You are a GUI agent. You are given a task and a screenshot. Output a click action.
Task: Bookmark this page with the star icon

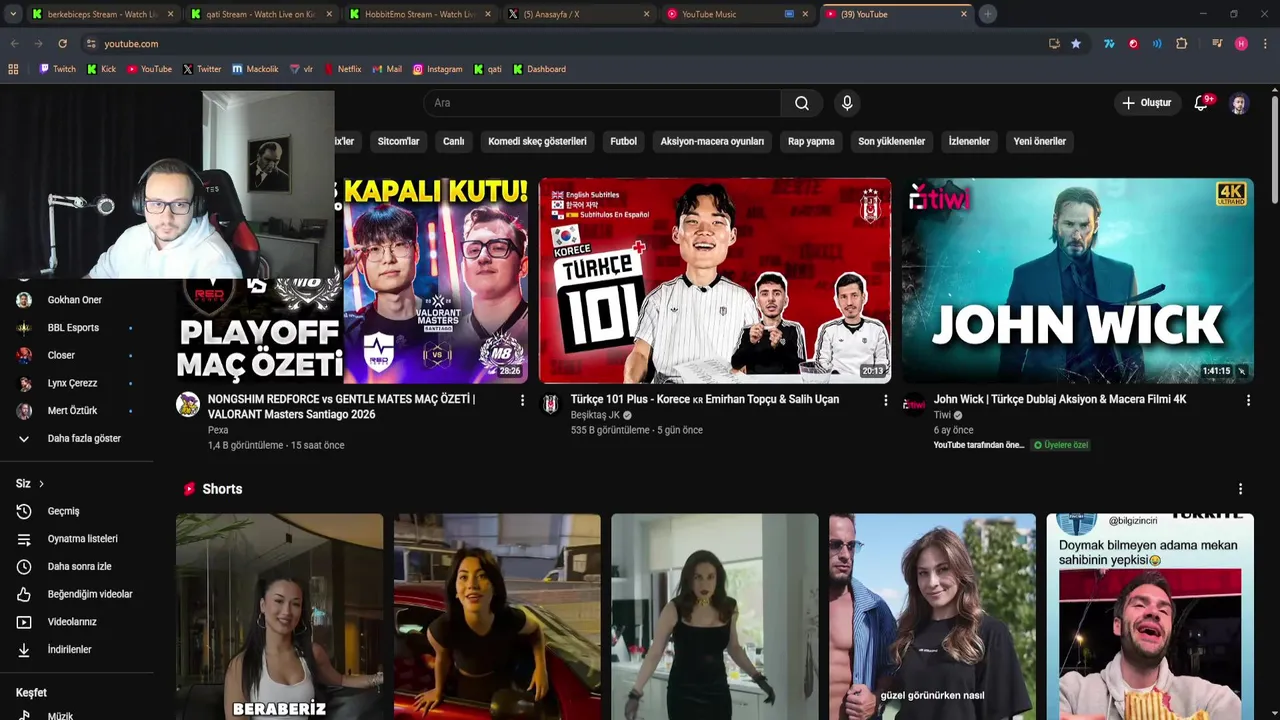[x=1076, y=44]
